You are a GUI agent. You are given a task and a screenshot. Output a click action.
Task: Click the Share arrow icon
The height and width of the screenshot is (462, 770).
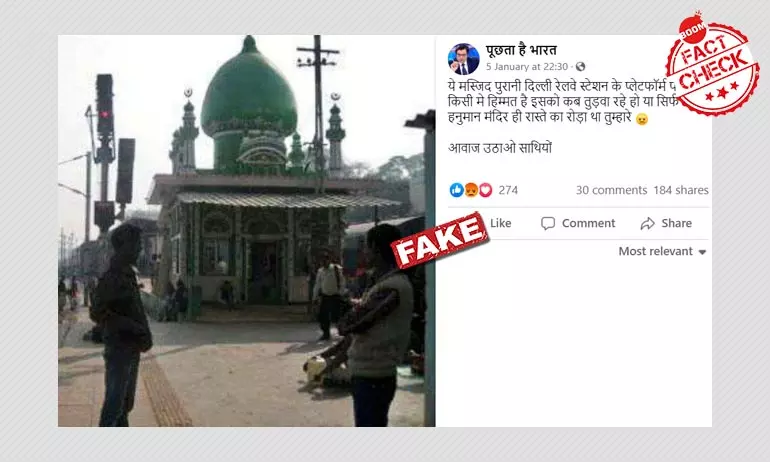click(648, 223)
